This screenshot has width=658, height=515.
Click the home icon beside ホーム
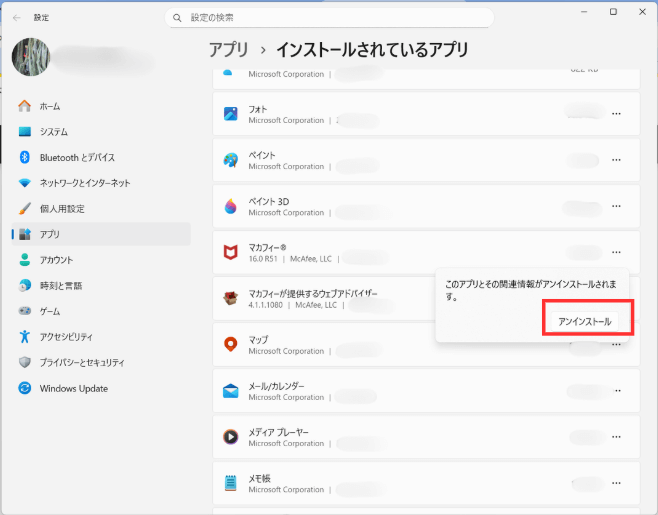(x=25, y=106)
